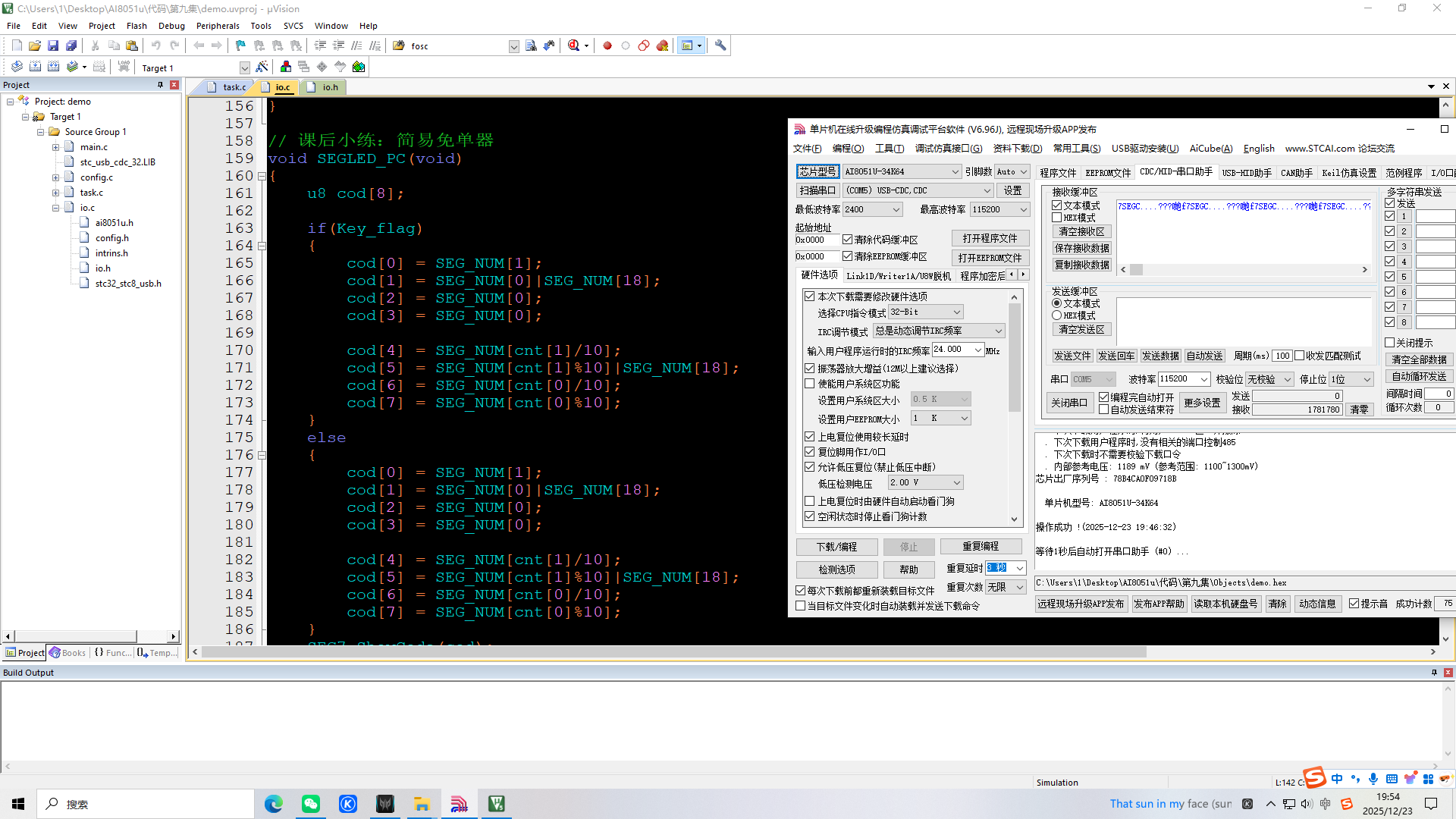Click the Save file toolbar icon
1456x819 pixels.
(x=53, y=45)
